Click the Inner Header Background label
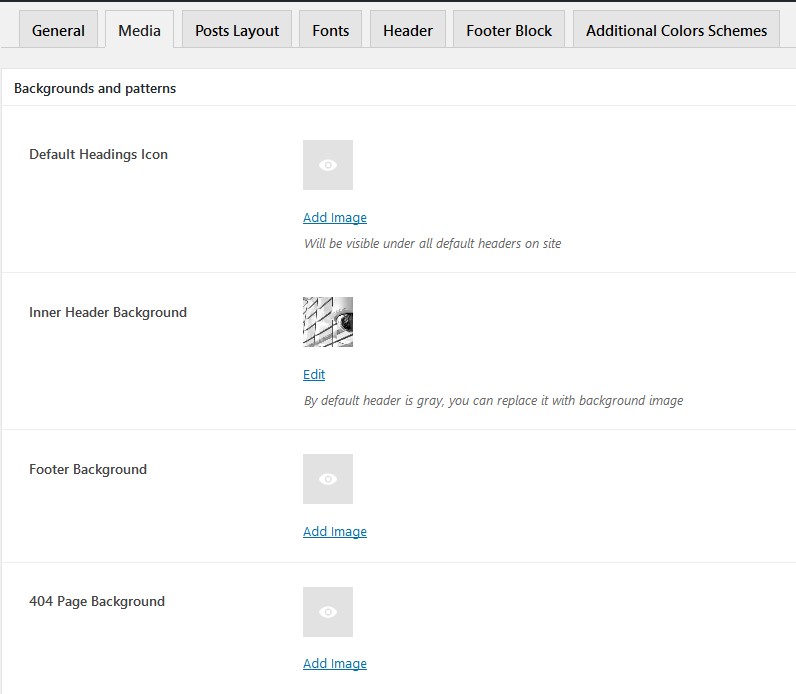Screen dimensions: 796x694 [x=108, y=312]
